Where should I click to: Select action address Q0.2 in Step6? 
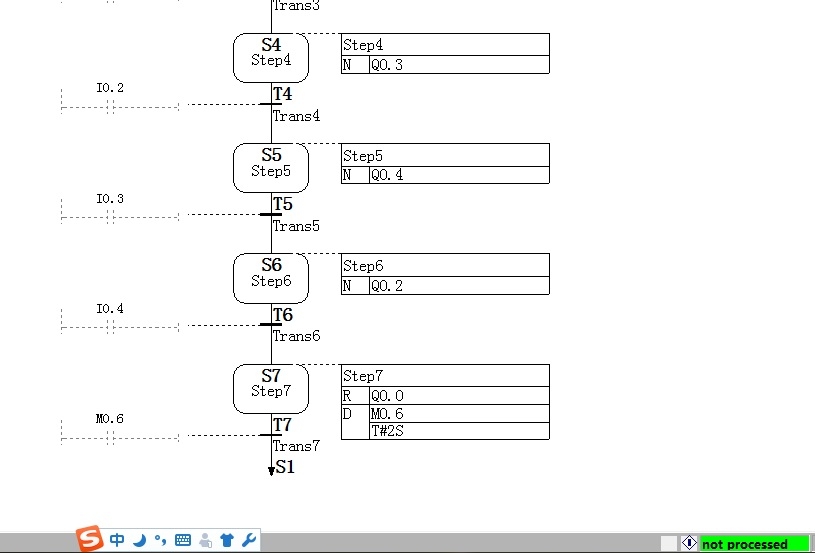459,285
